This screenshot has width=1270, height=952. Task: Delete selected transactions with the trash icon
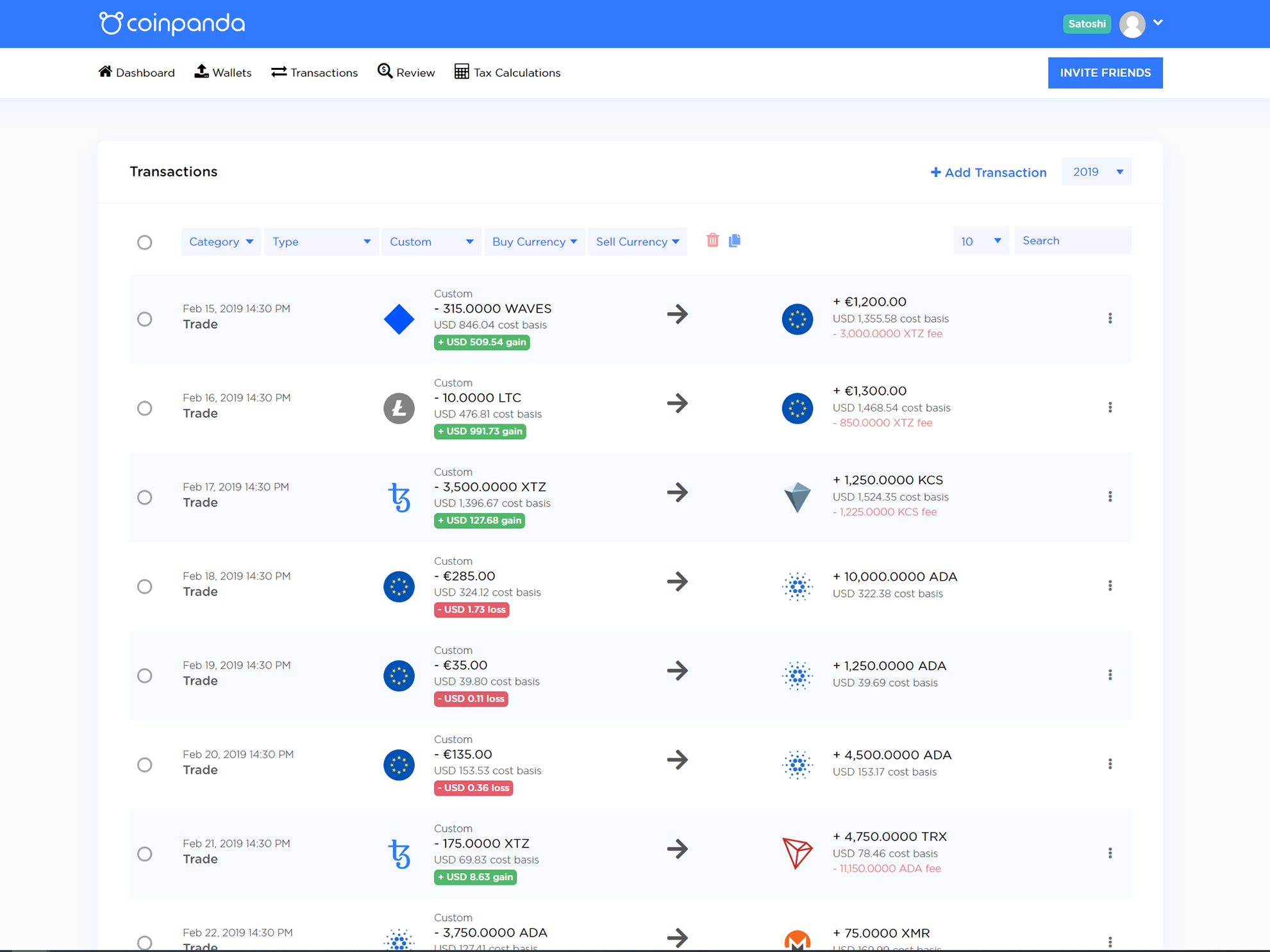713,240
